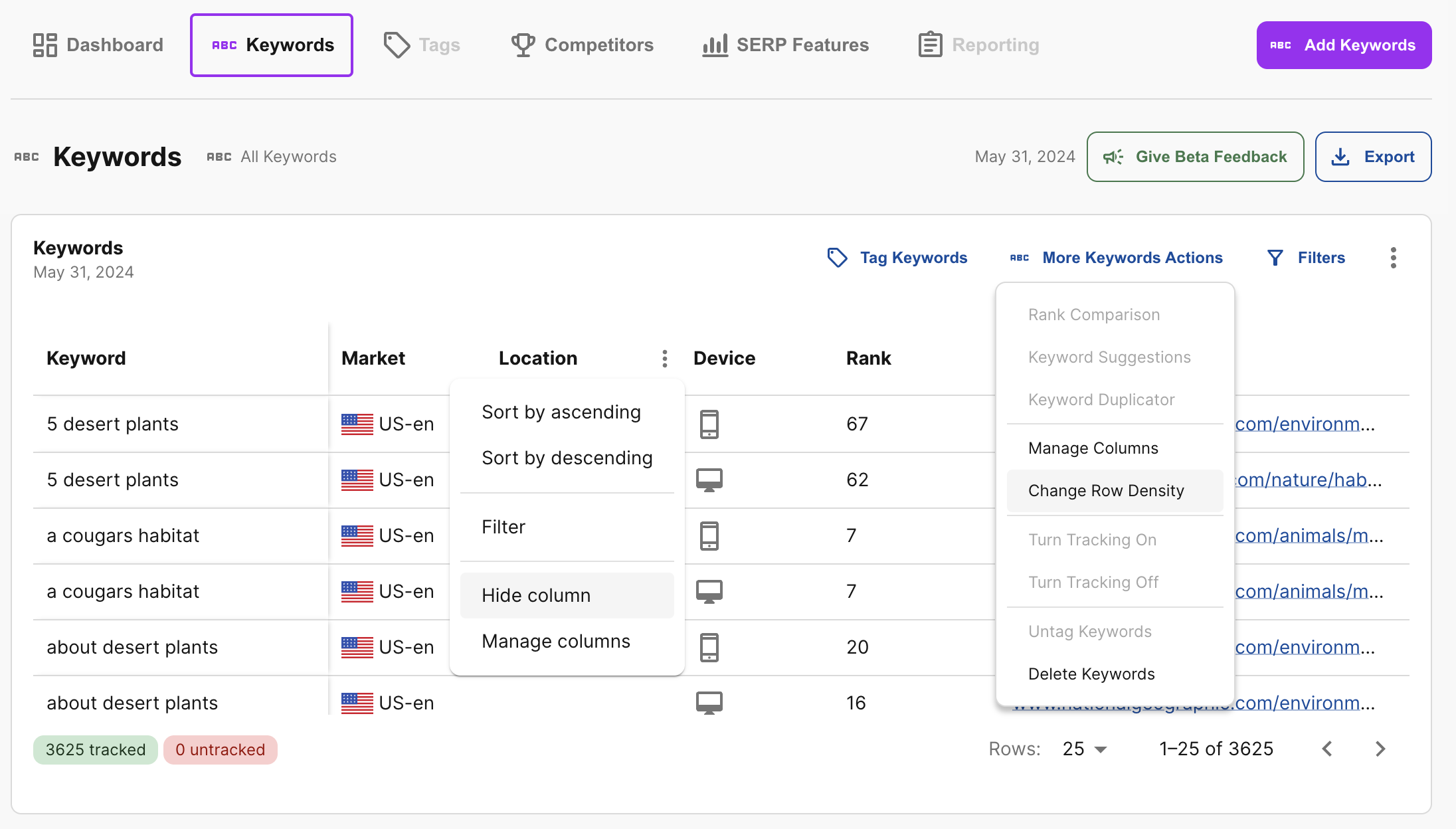
Task: Open table options kebab menu icon
Action: coord(1393,258)
